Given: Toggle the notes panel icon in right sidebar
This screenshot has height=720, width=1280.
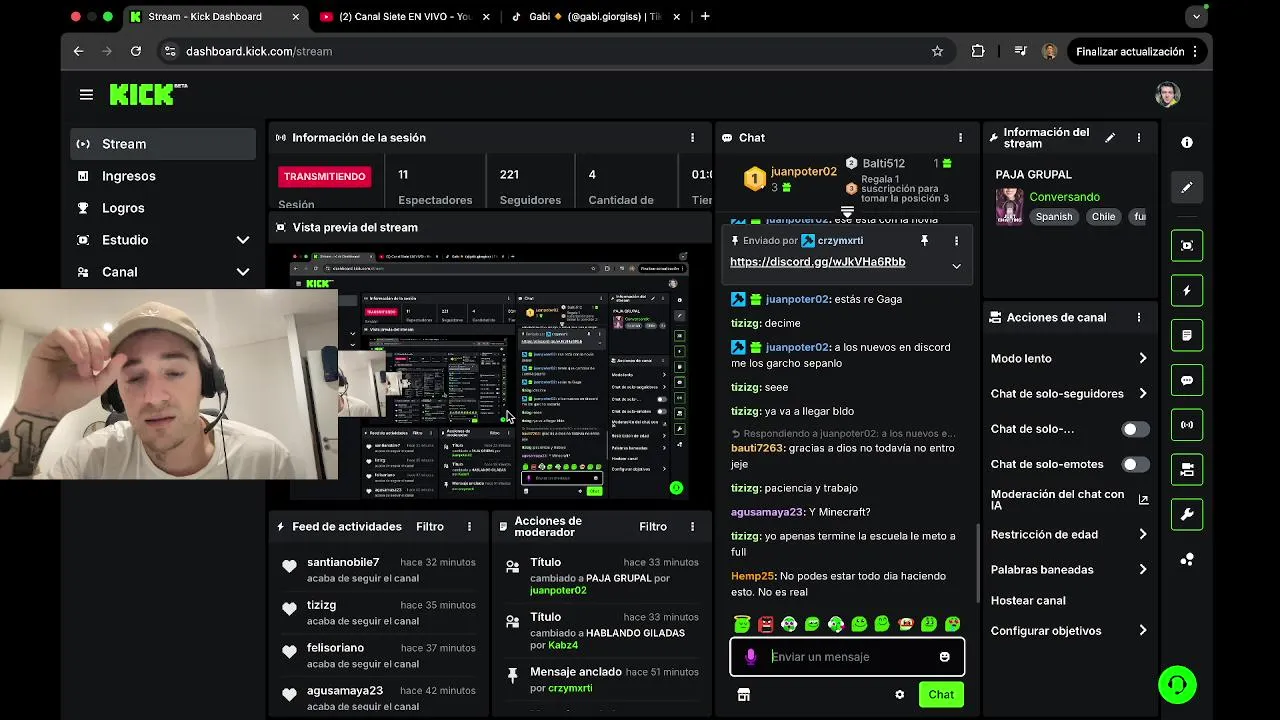Looking at the screenshot, I should pos(1187,336).
